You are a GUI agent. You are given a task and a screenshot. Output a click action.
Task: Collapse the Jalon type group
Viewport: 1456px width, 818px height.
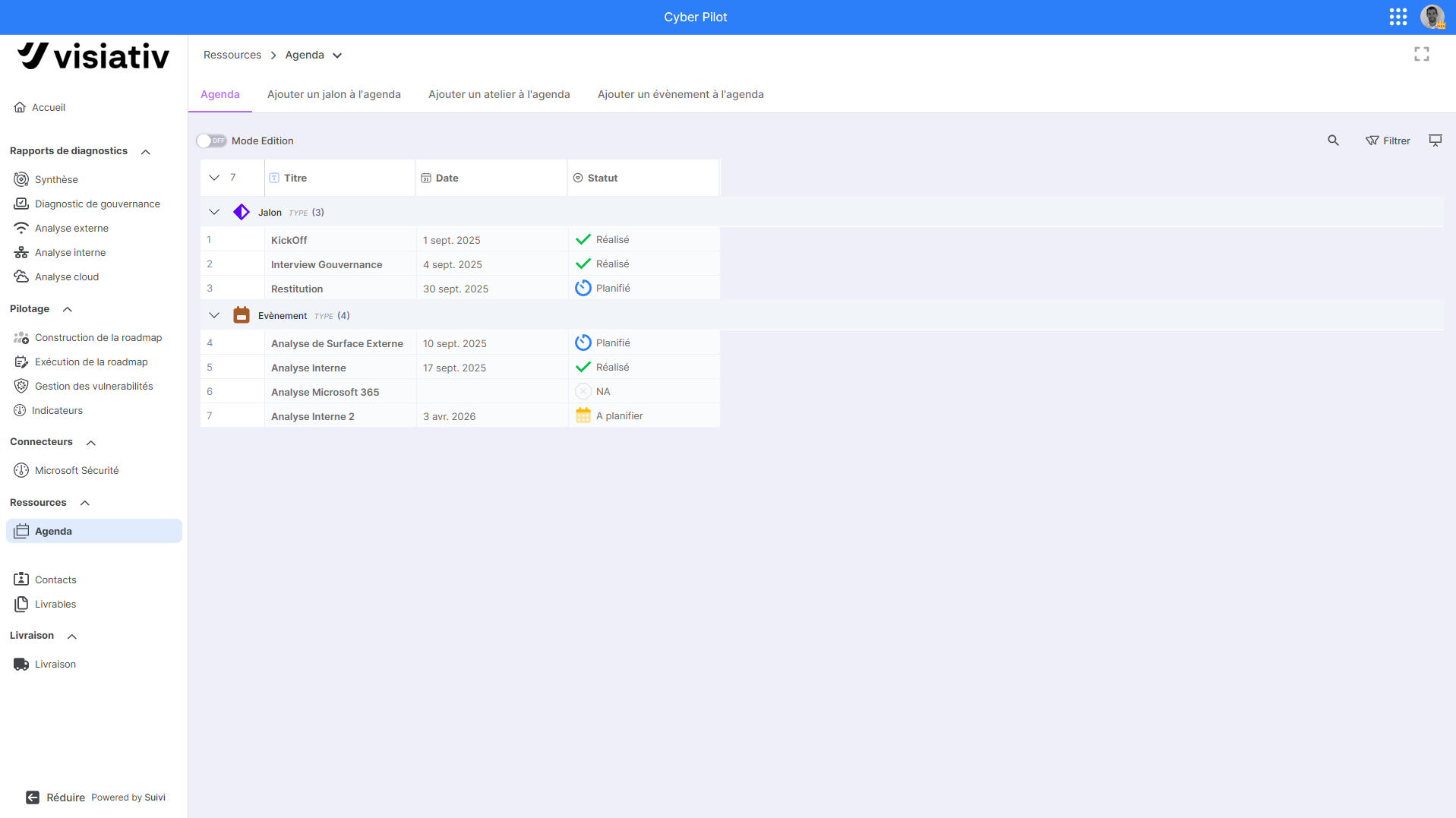click(x=214, y=212)
